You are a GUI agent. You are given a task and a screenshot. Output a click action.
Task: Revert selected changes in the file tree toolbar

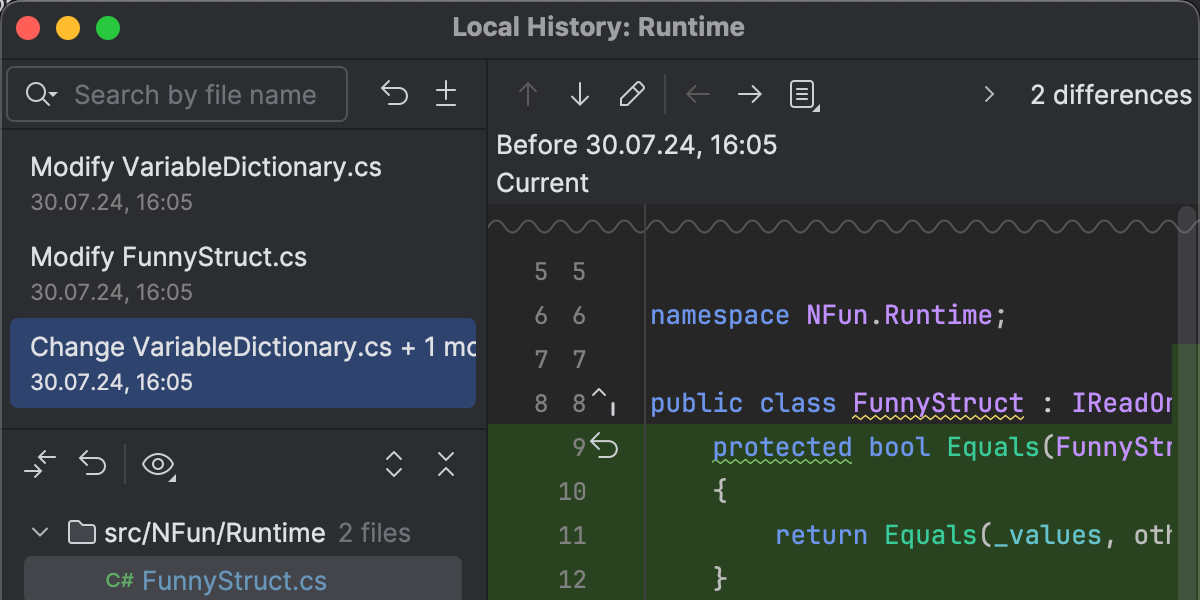tap(93, 464)
